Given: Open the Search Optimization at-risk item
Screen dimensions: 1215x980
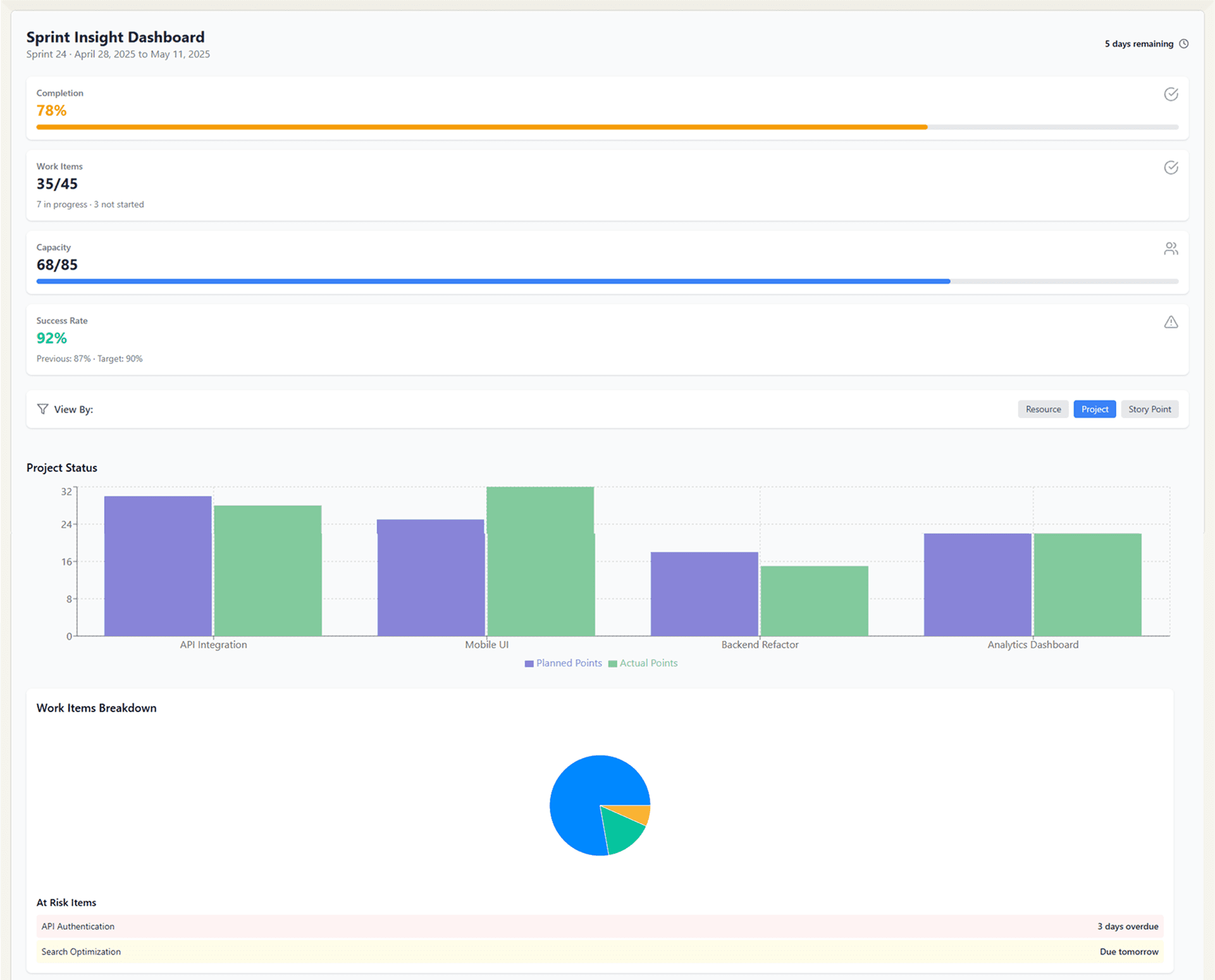Looking at the screenshot, I should 600,952.
